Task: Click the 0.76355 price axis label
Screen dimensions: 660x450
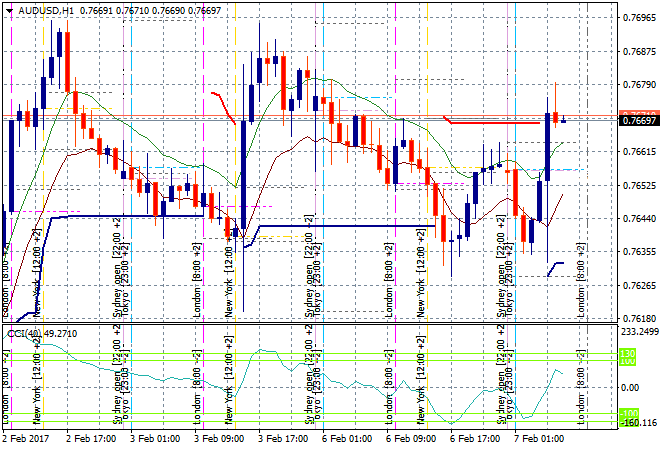Action: pyautogui.click(x=638, y=252)
